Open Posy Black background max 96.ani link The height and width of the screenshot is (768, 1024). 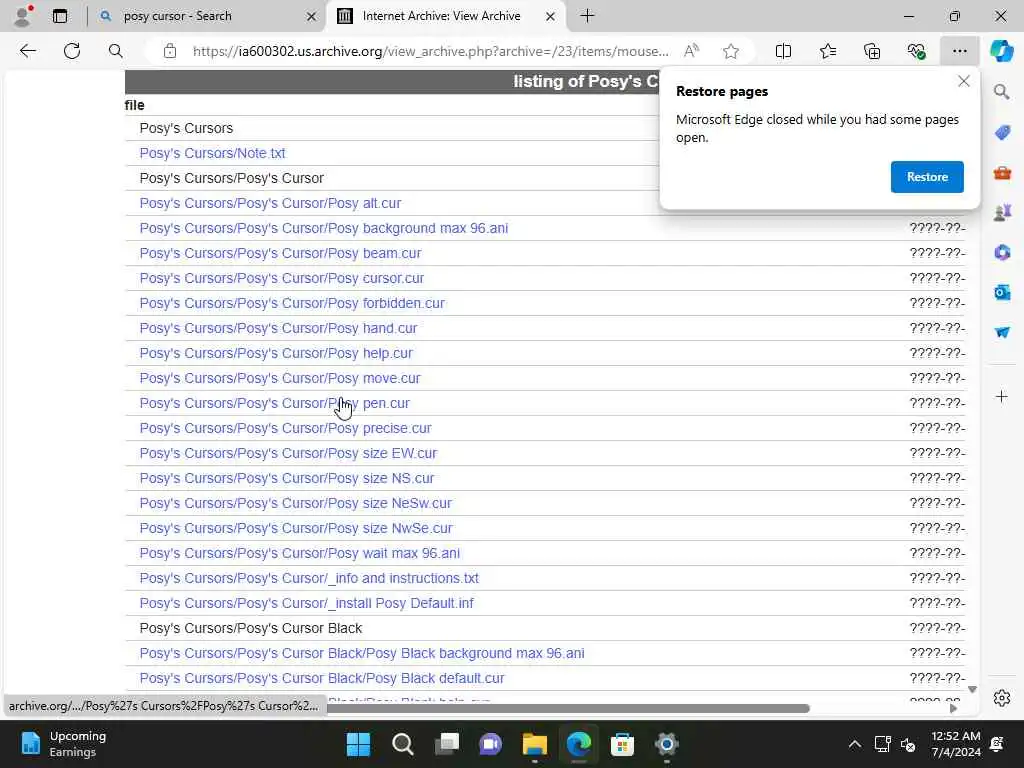point(362,653)
